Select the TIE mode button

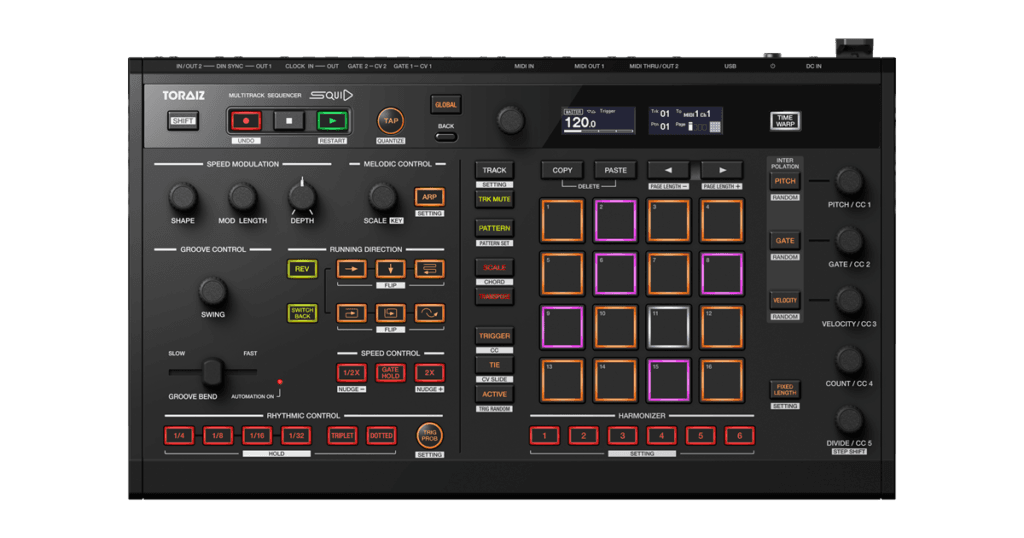pyautogui.click(x=494, y=365)
